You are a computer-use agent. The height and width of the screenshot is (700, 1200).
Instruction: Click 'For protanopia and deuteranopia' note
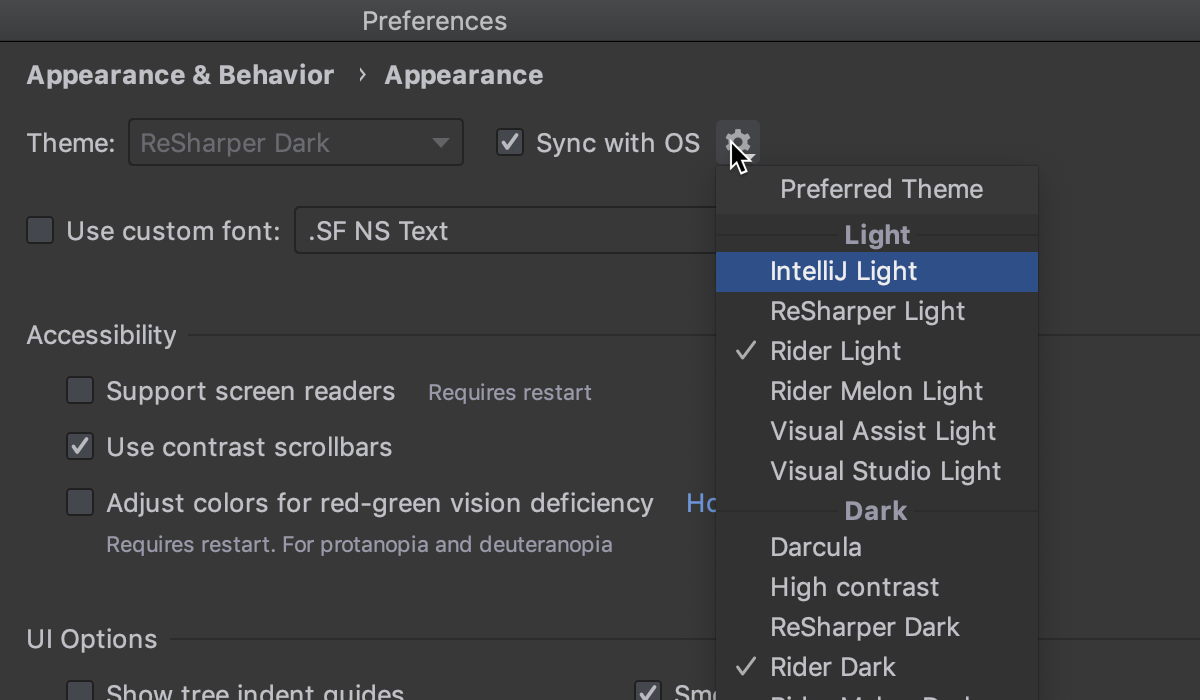pyautogui.click(x=447, y=545)
